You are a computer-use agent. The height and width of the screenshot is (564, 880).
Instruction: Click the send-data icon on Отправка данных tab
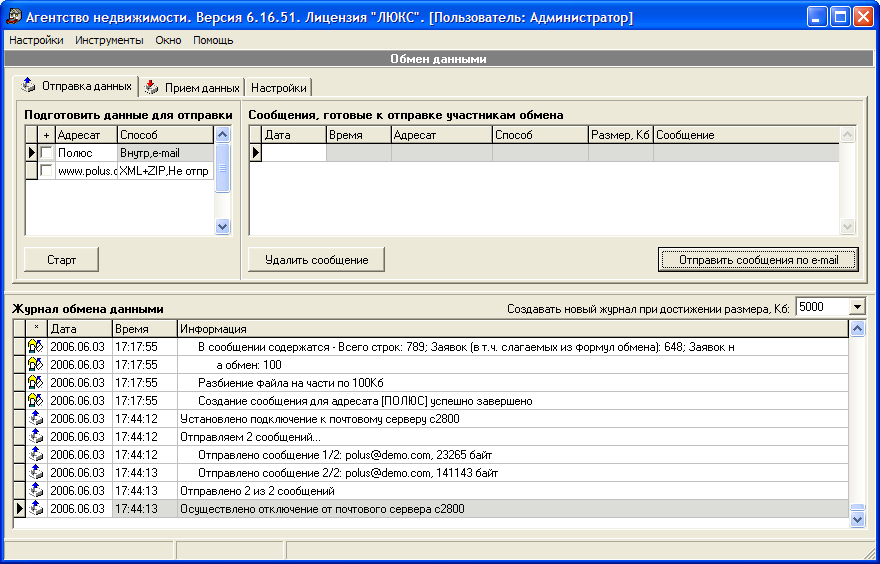click(28, 86)
